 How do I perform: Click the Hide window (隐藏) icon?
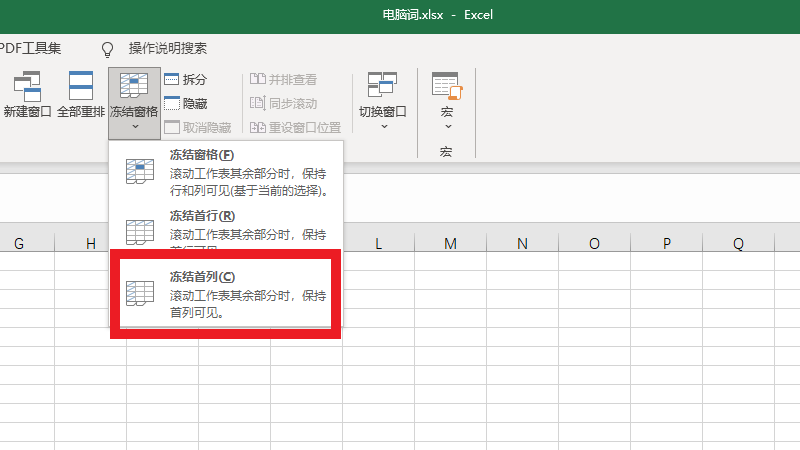tap(172, 103)
